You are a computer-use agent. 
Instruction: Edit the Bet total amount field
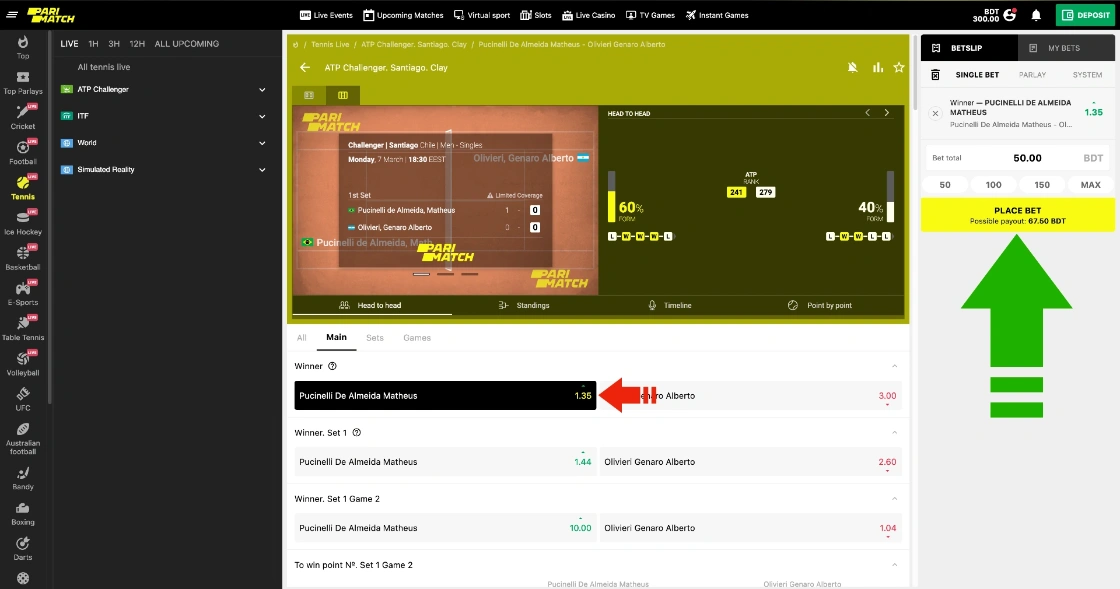pyautogui.click(x=1017, y=158)
